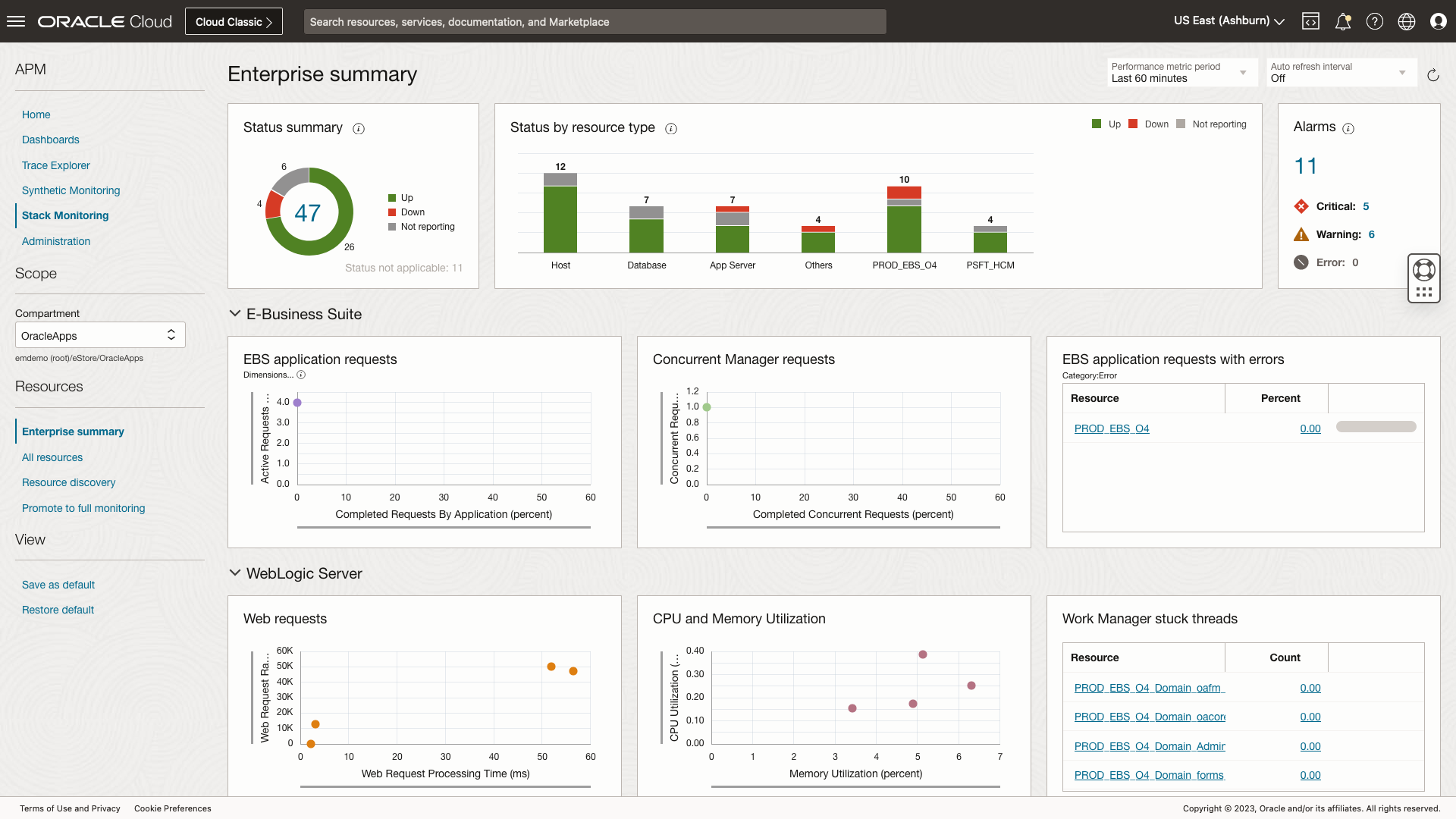Collapse the E-Business Suite section
Viewport: 1456px width, 819px height.
coord(235,314)
